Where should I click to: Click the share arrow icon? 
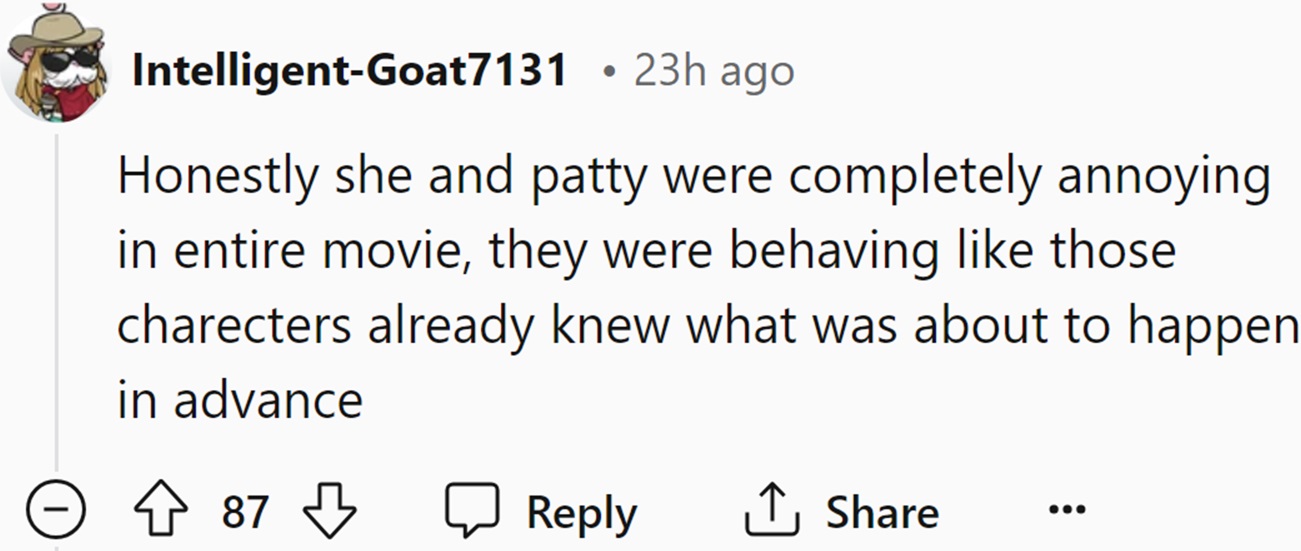[x=773, y=511]
